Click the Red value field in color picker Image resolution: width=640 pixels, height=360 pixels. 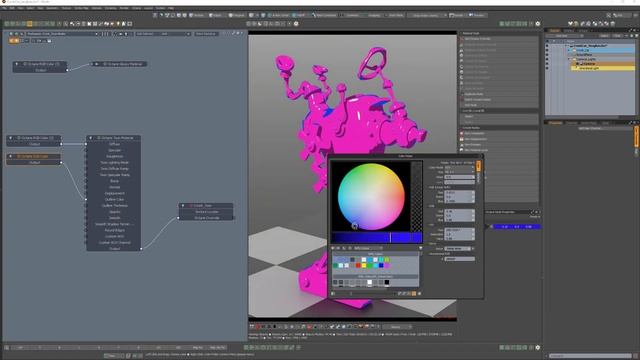tap(459, 192)
